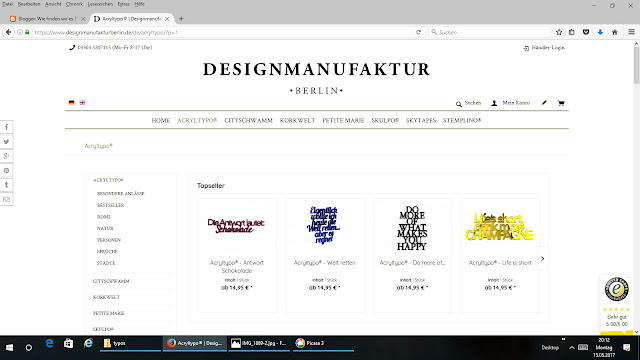The width and height of the screenshot is (640, 360).
Task: Open SKULPO navigation item
Action: point(385,120)
